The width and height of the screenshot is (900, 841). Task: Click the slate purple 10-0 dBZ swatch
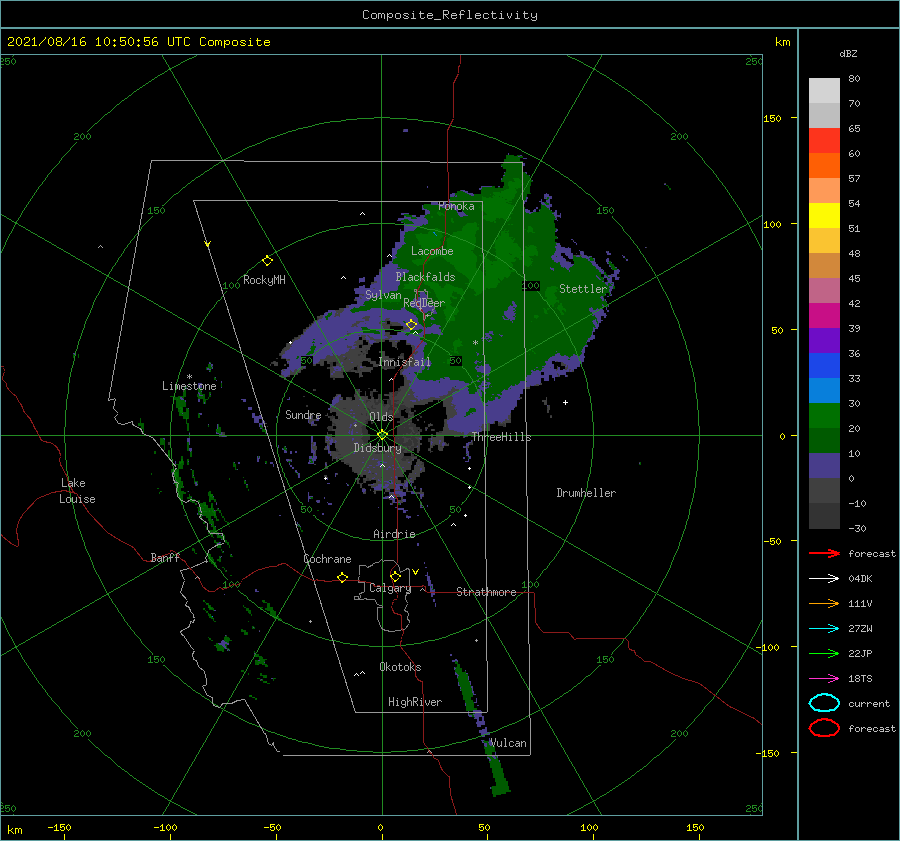(x=824, y=465)
